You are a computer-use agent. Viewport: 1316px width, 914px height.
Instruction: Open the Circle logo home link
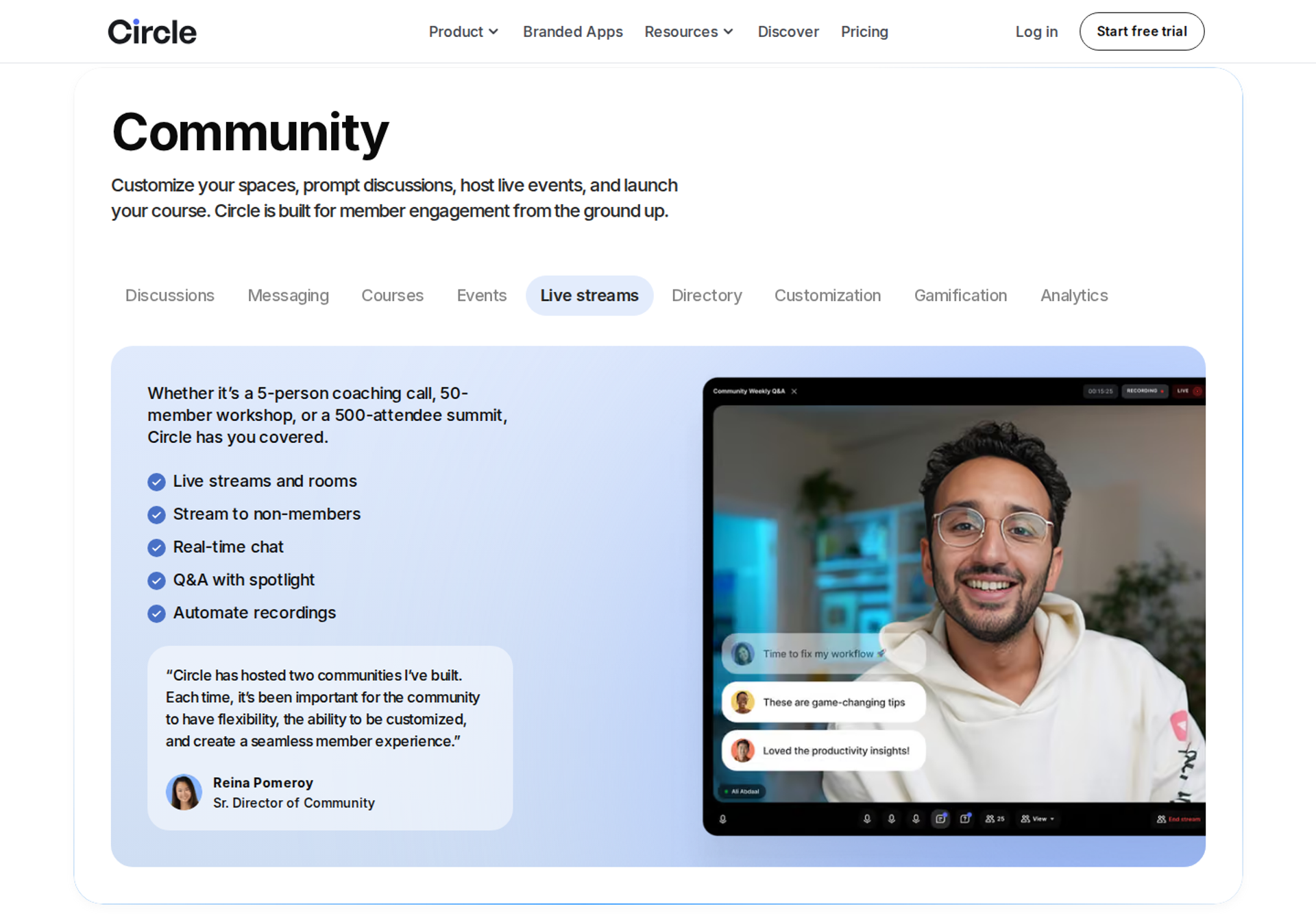152,32
